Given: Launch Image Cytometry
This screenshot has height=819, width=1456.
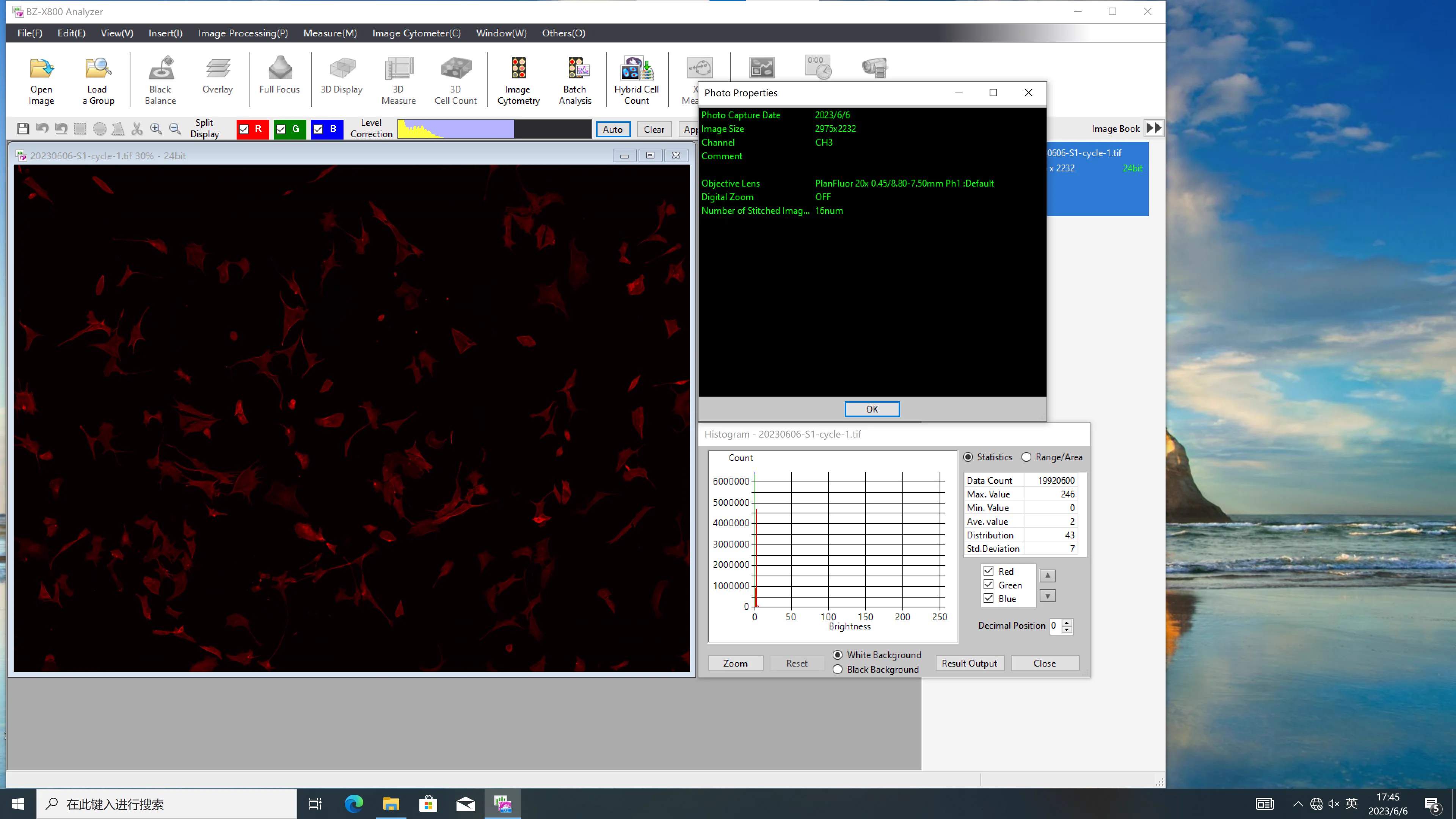Looking at the screenshot, I should [x=518, y=80].
